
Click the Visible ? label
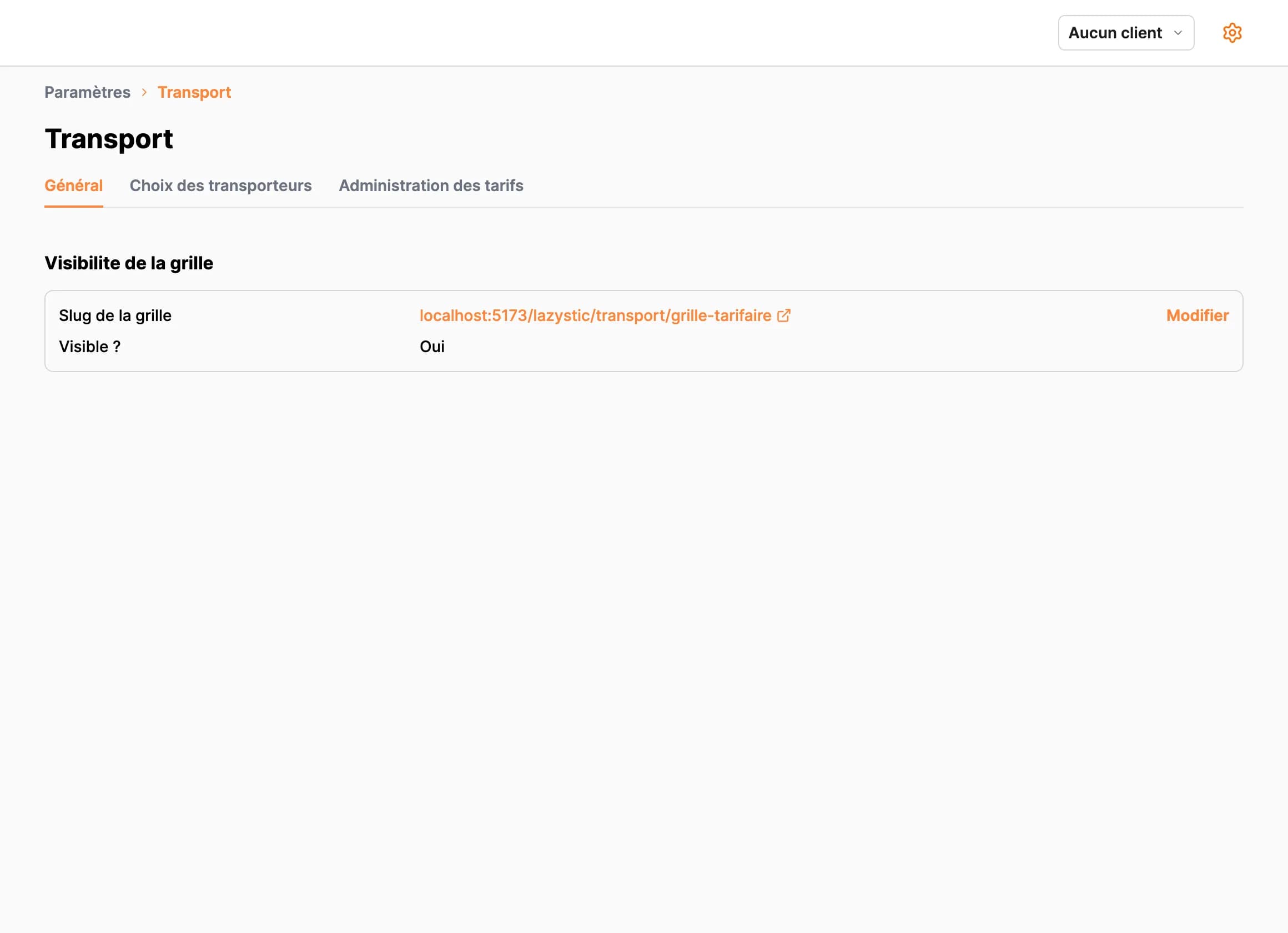(x=90, y=347)
